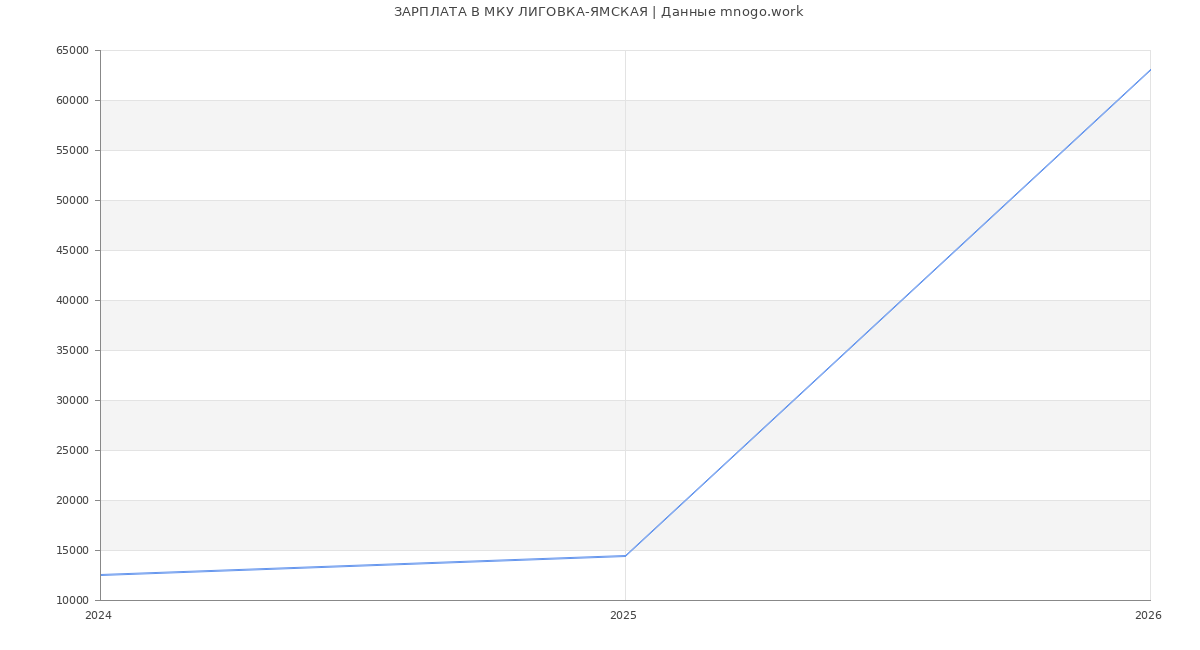The height and width of the screenshot is (650, 1200).
Task: Click the 10000 y-axis label
Action: coord(72,600)
